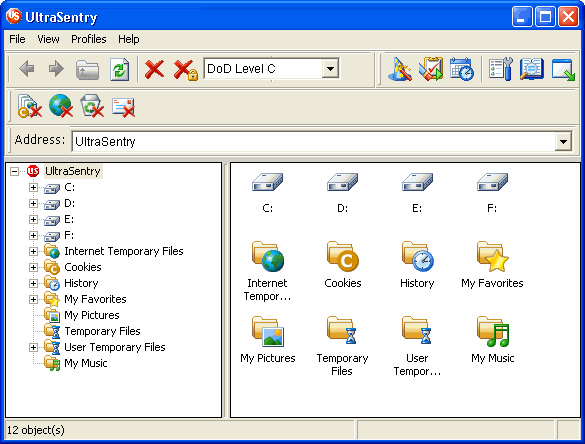Click the Forward arrow toolbar button
Viewport: 585px width, 444px height.
click(56, 69)
